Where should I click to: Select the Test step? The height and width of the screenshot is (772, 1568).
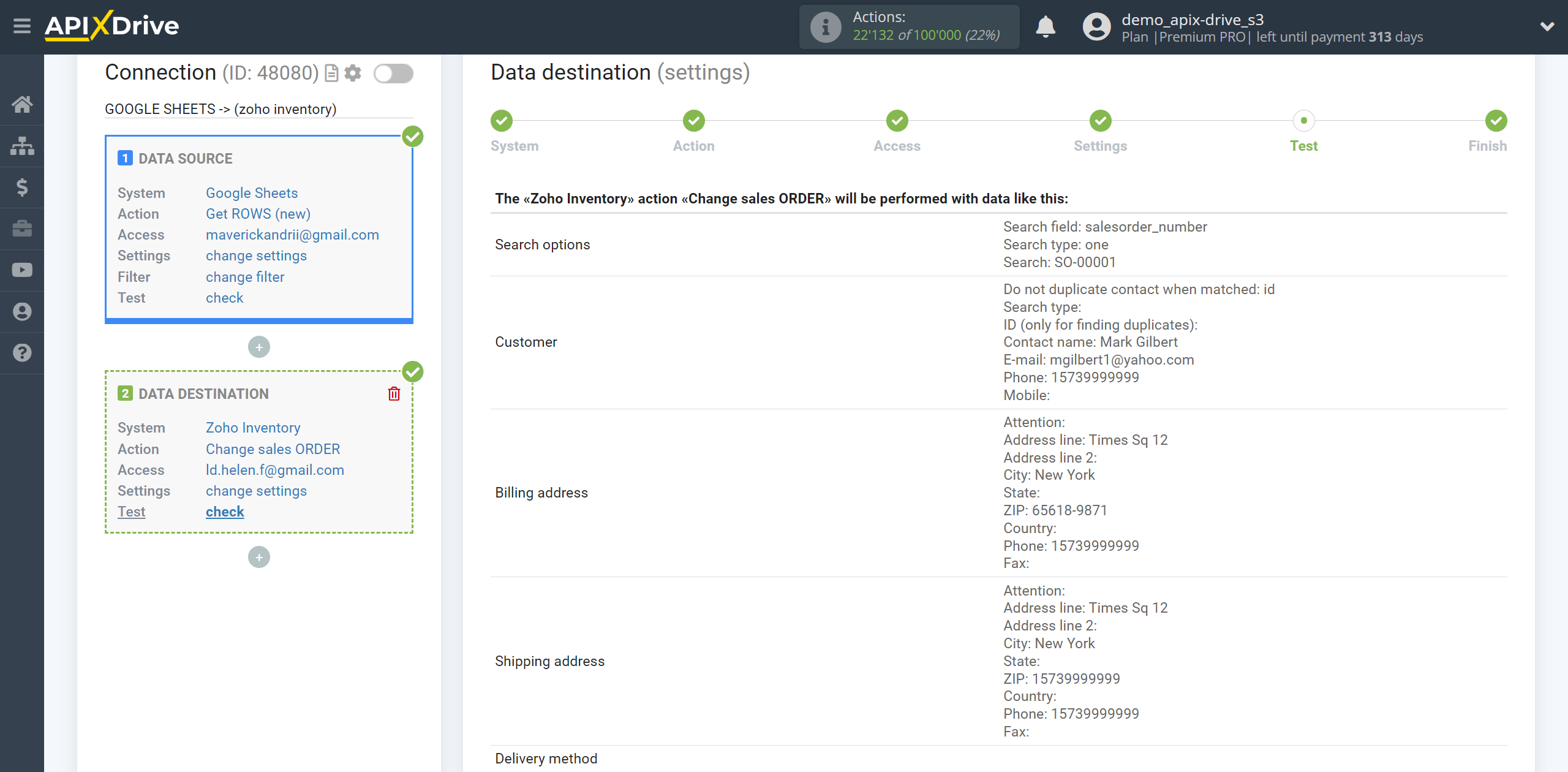tap(1304, 121)
